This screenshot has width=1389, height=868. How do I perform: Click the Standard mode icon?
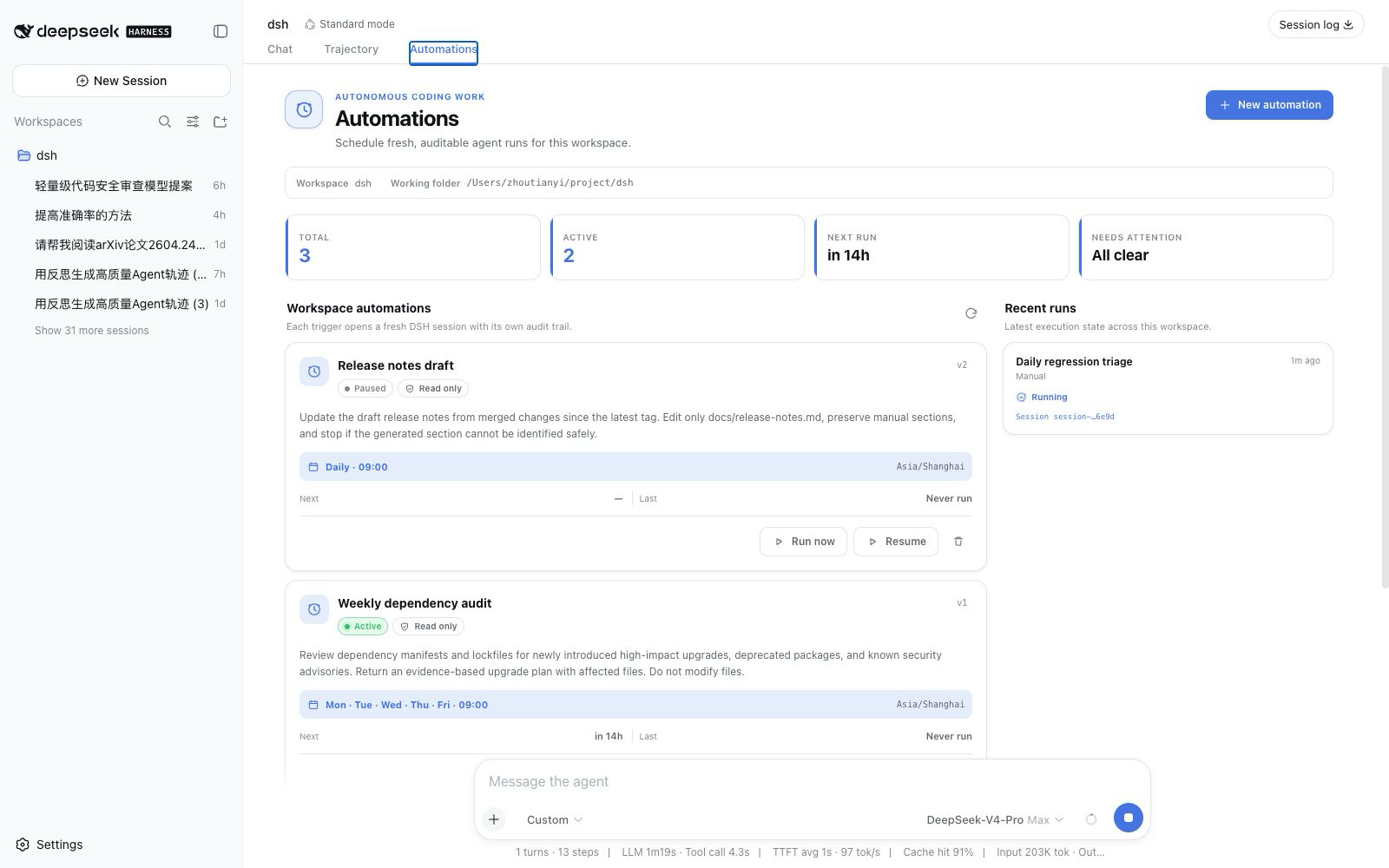310,24
